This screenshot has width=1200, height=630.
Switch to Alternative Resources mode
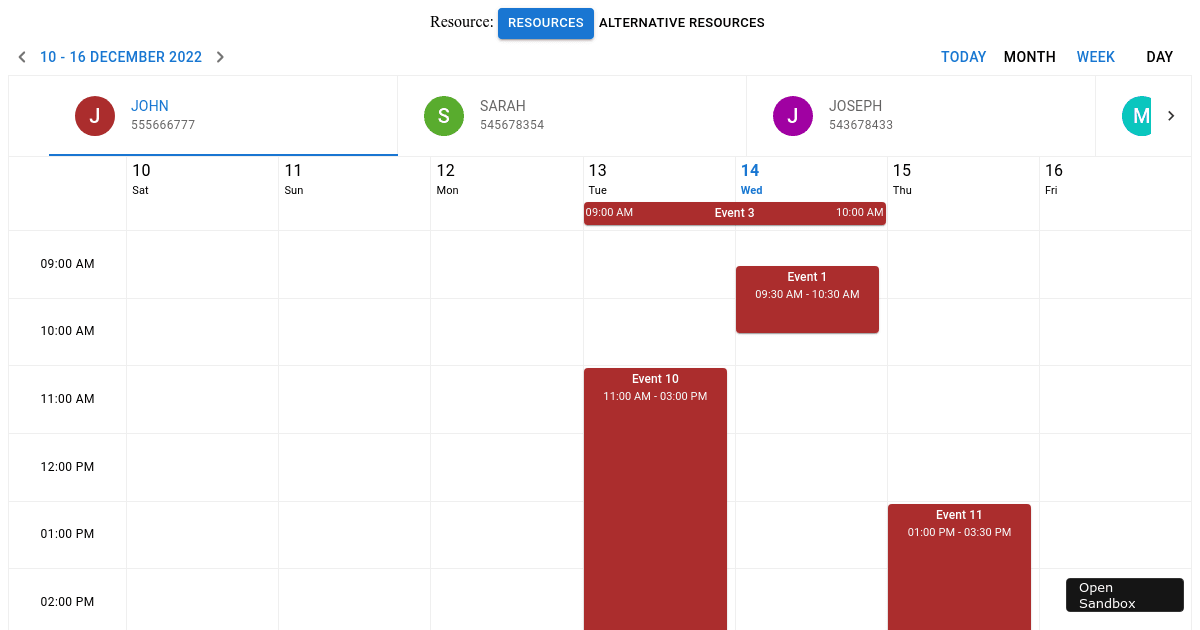point(682,23)
